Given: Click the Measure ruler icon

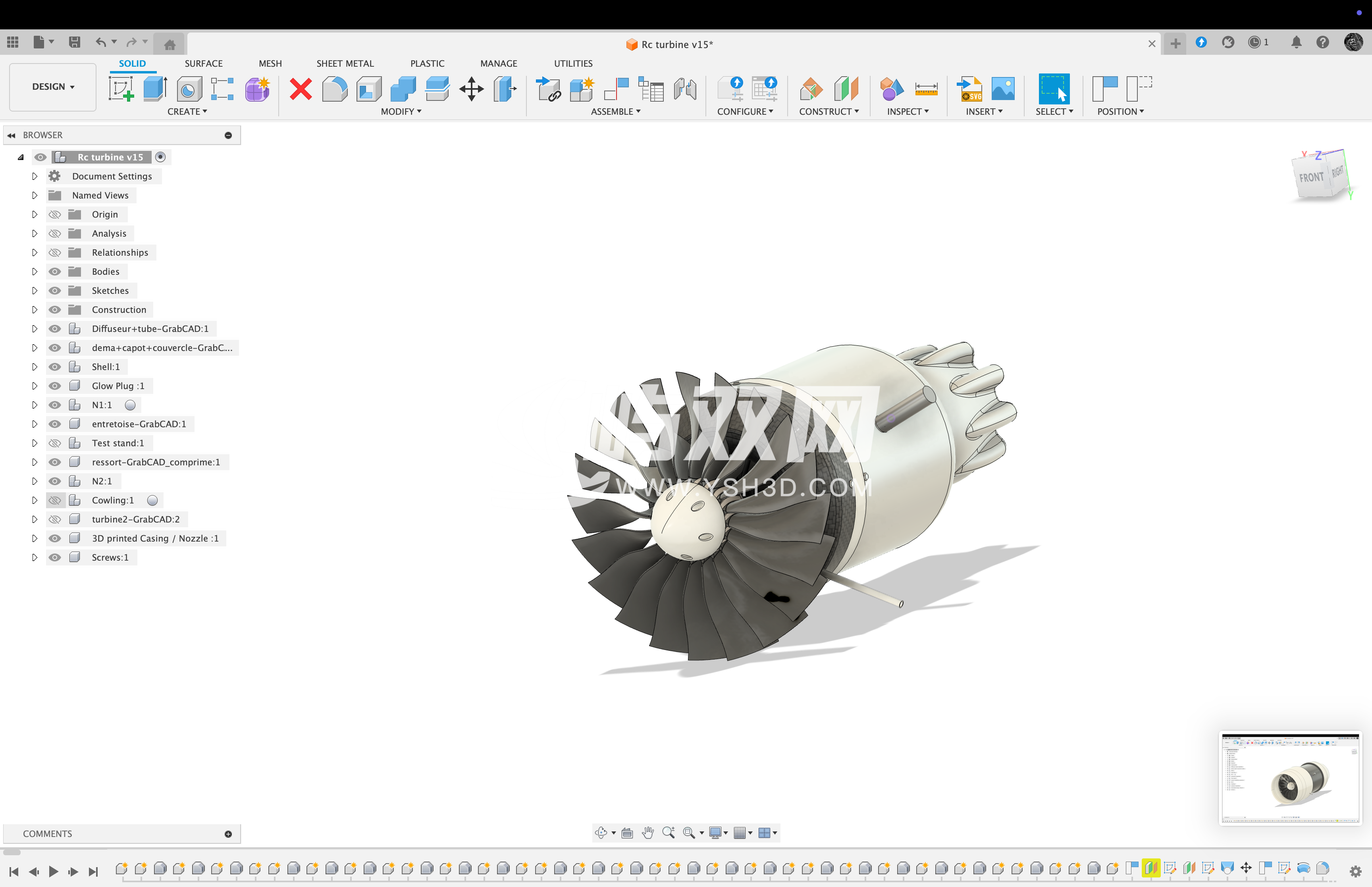Looking at the screenshot, I should click(926, 89).
